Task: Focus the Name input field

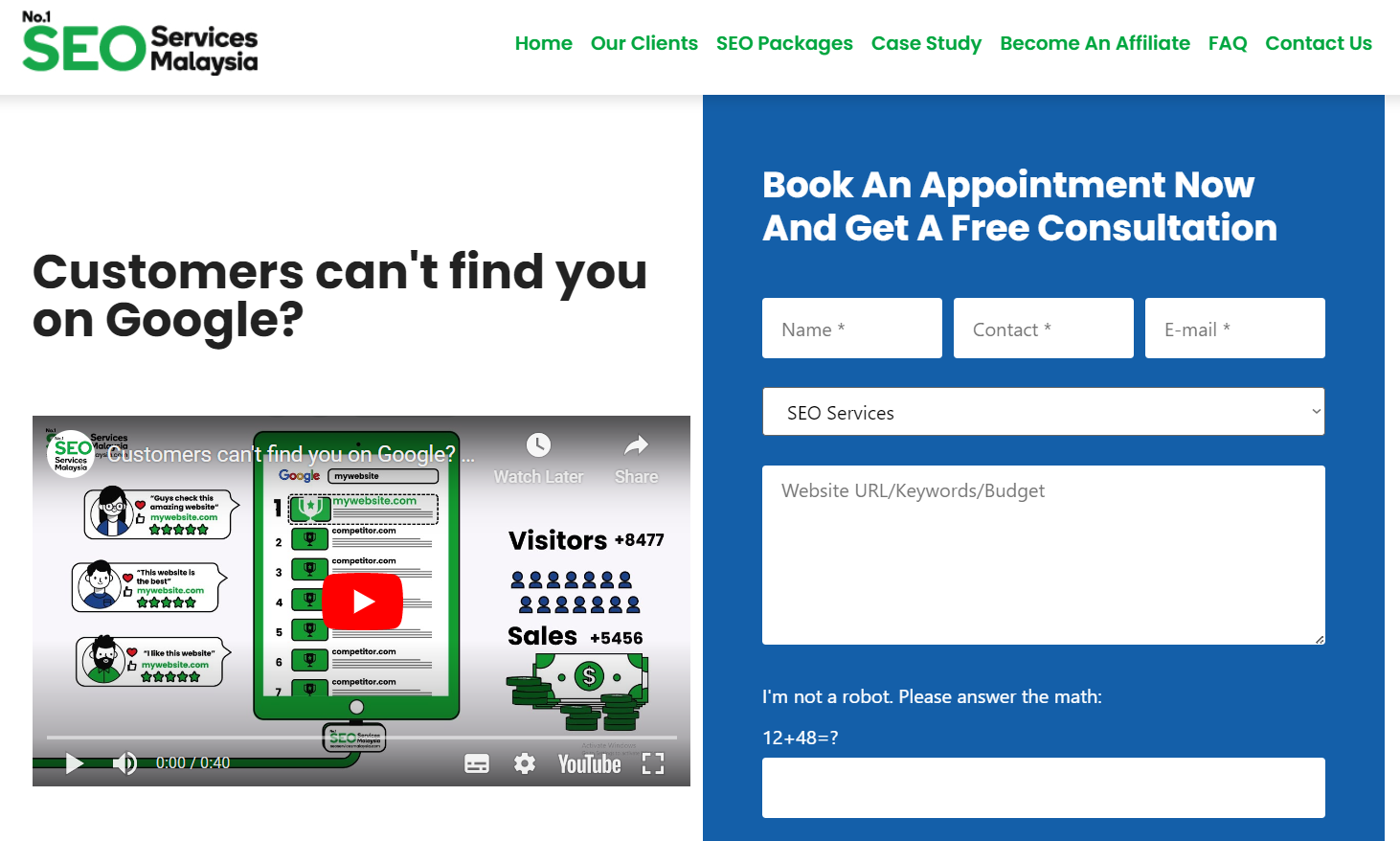Action: (x=852, y=329)
